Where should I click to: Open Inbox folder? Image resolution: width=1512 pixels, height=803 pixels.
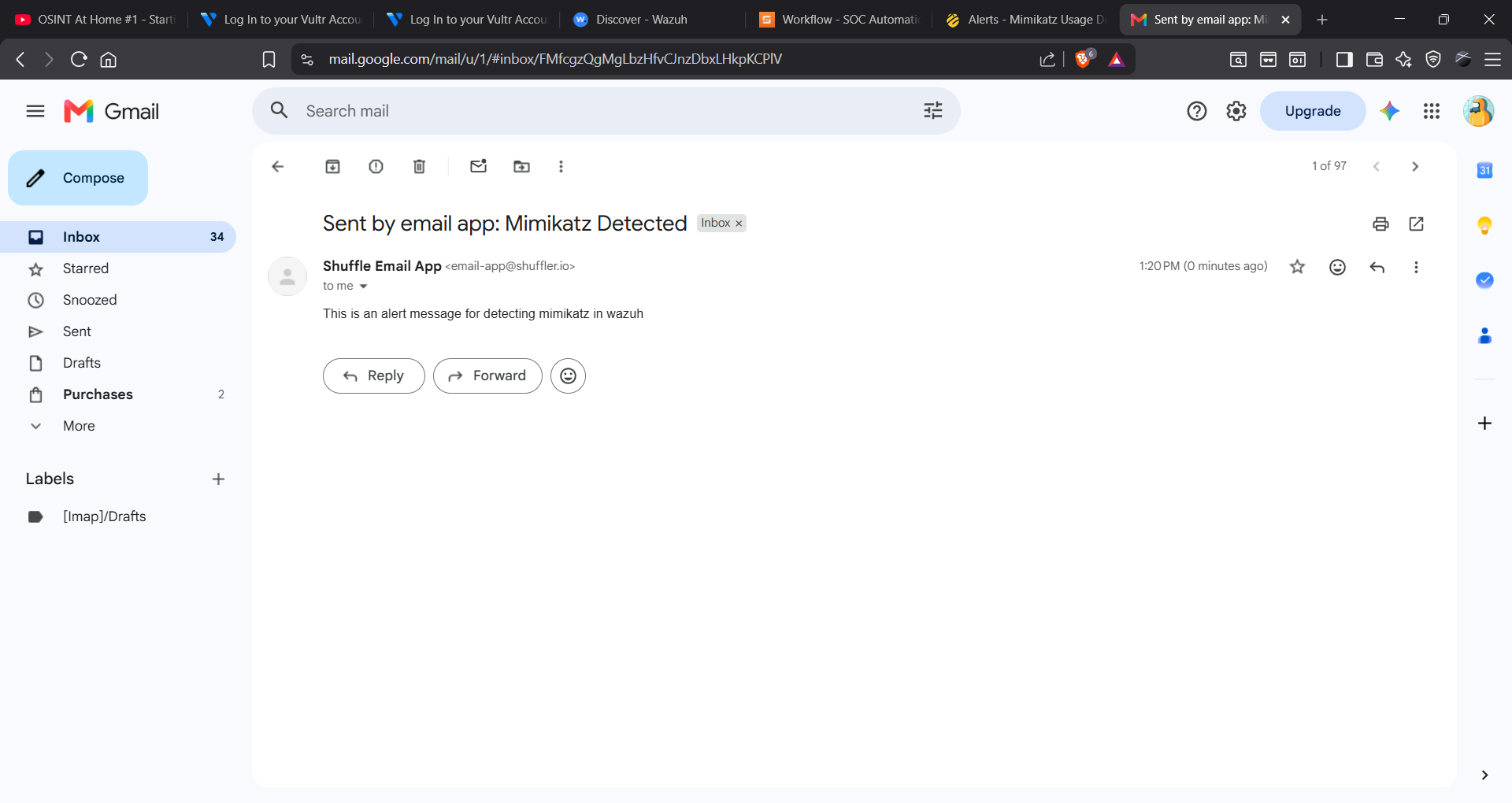pos(118,237)
